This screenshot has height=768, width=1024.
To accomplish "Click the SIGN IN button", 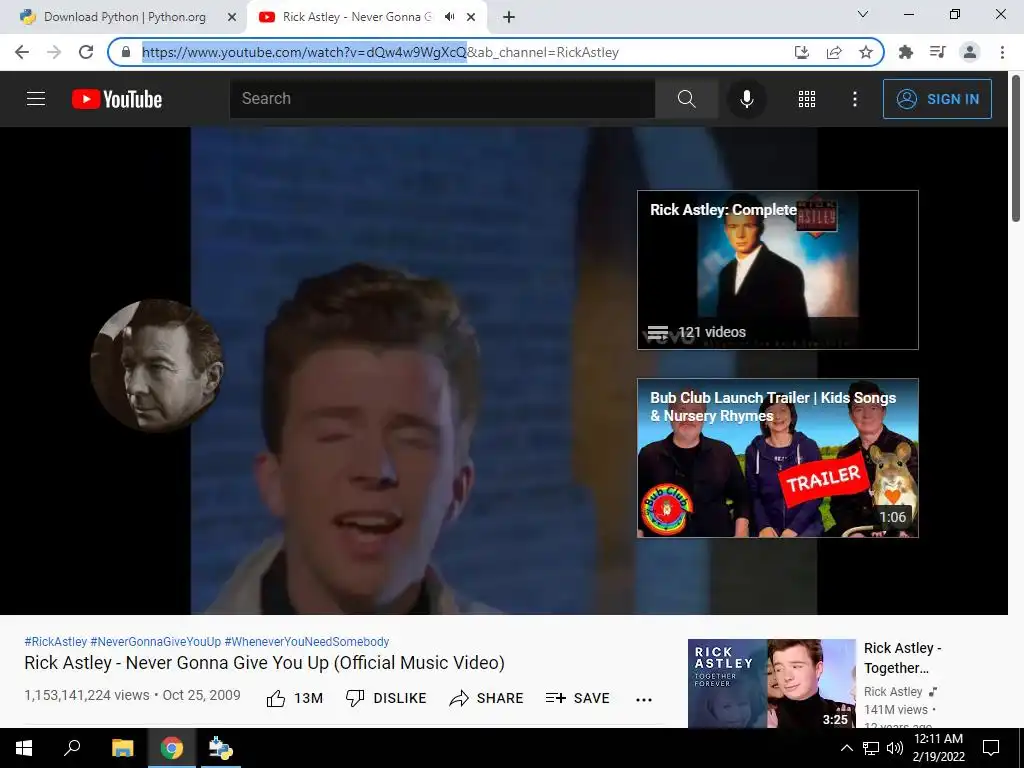I will [x=937, y=99].
